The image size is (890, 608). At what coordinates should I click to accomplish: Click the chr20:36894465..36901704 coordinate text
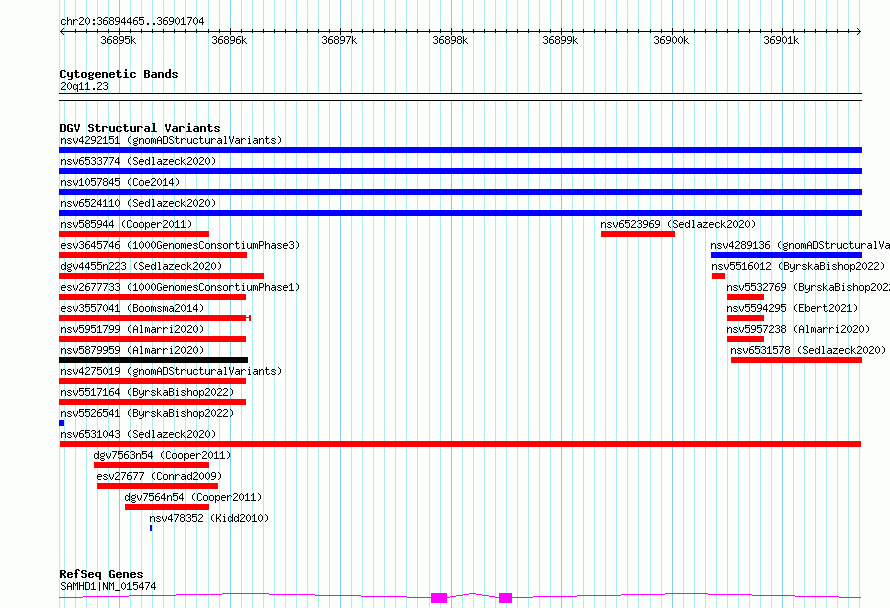[x=132, y=21]
